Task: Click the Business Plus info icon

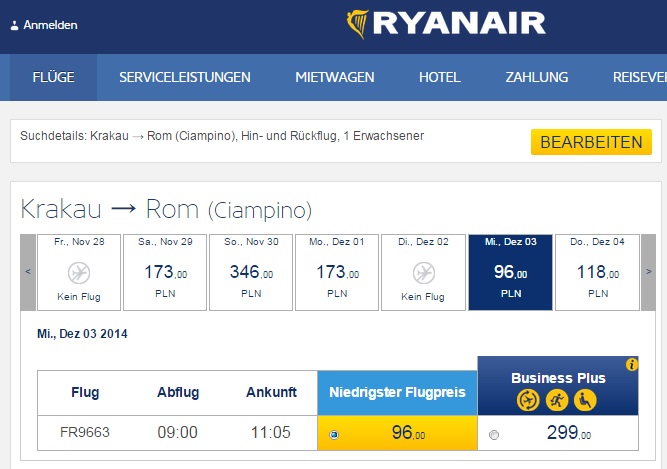Action: click(631, 365)
